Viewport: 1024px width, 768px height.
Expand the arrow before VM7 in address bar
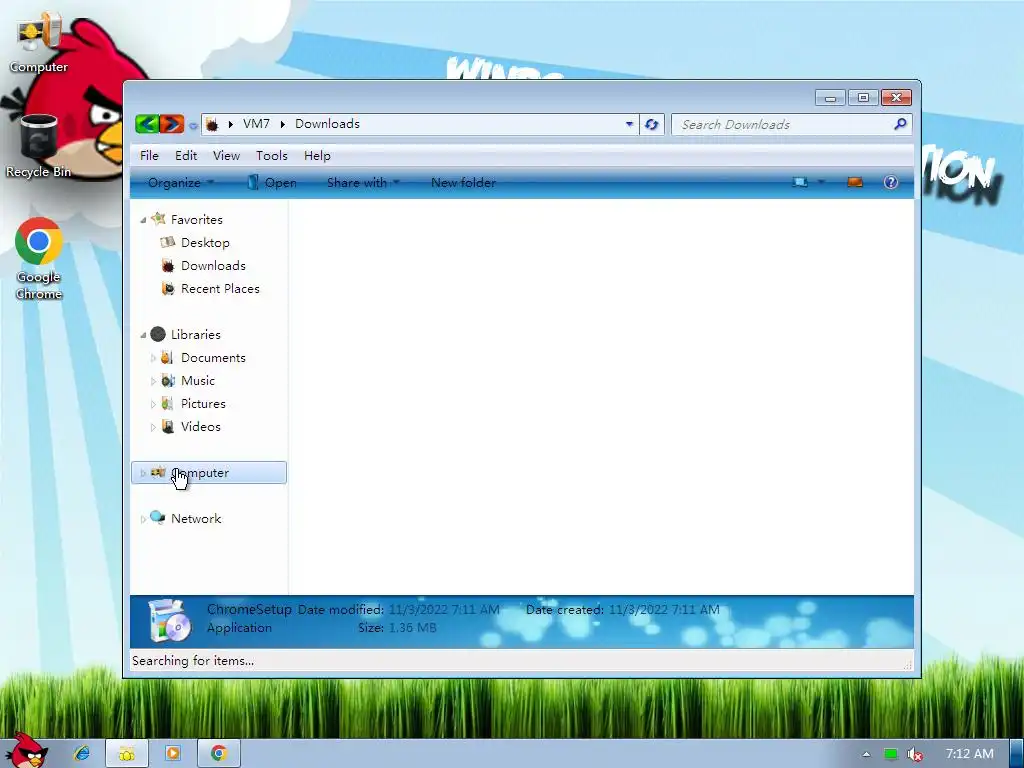(230, 124)
